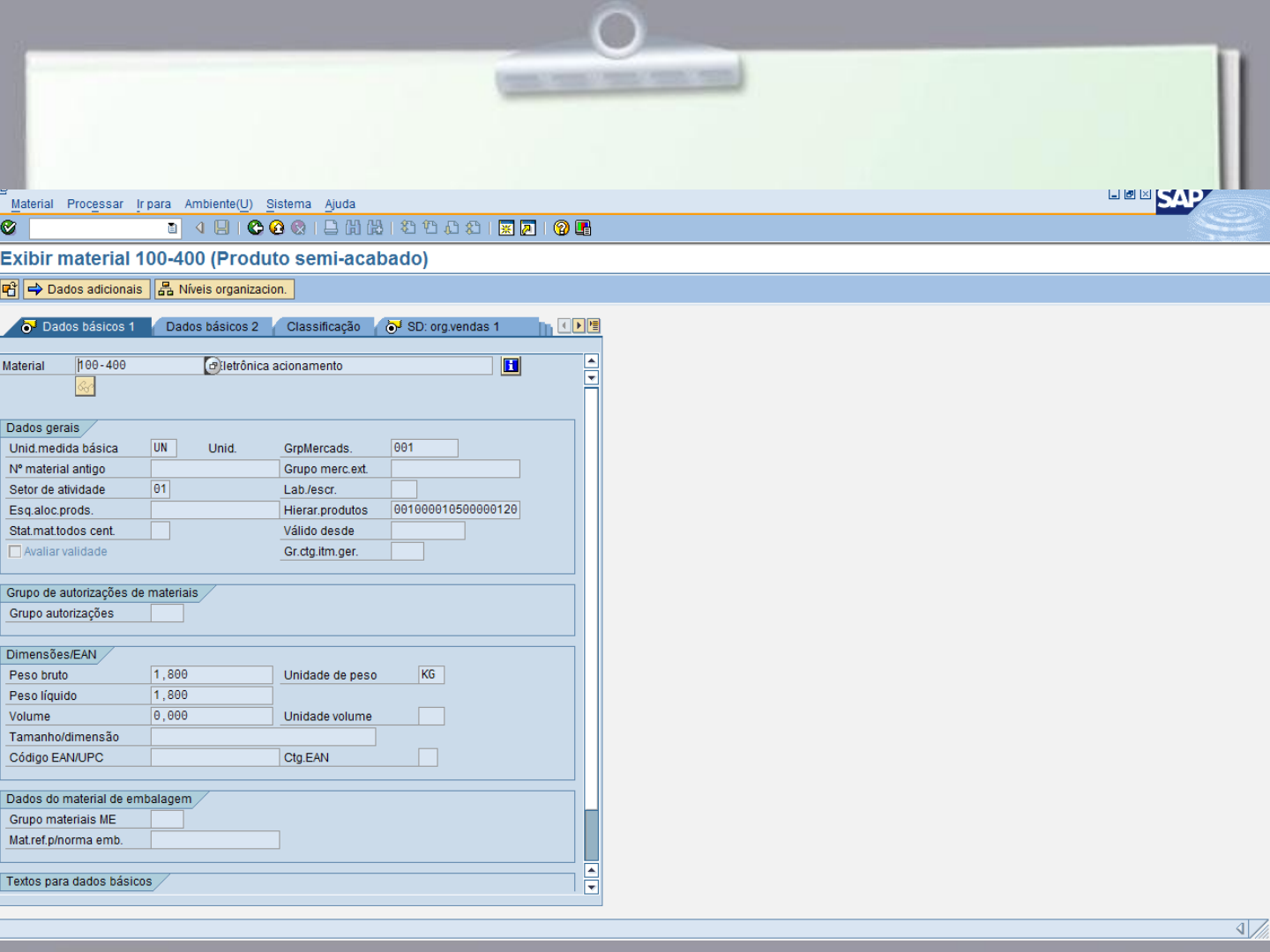Switch to the Classificação tab
This screenshot has height=952, width=1270.
pyautogui.click(x=324, y=326)
